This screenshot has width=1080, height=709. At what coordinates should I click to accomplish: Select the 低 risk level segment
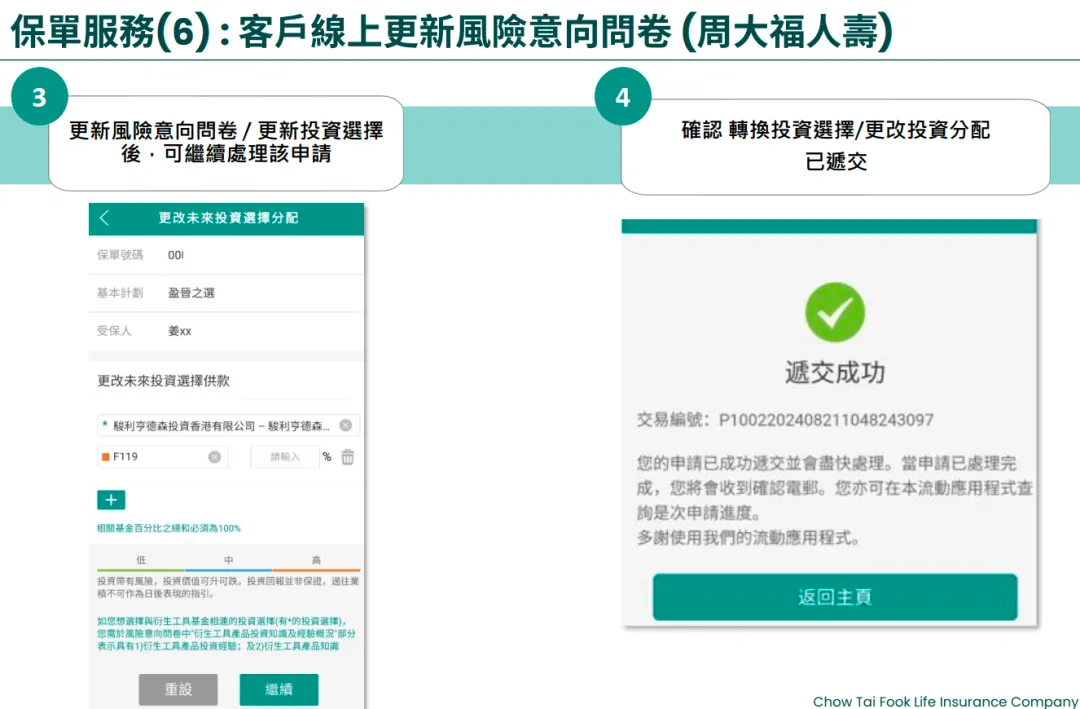pyautogui.click(x=141, y=560)
